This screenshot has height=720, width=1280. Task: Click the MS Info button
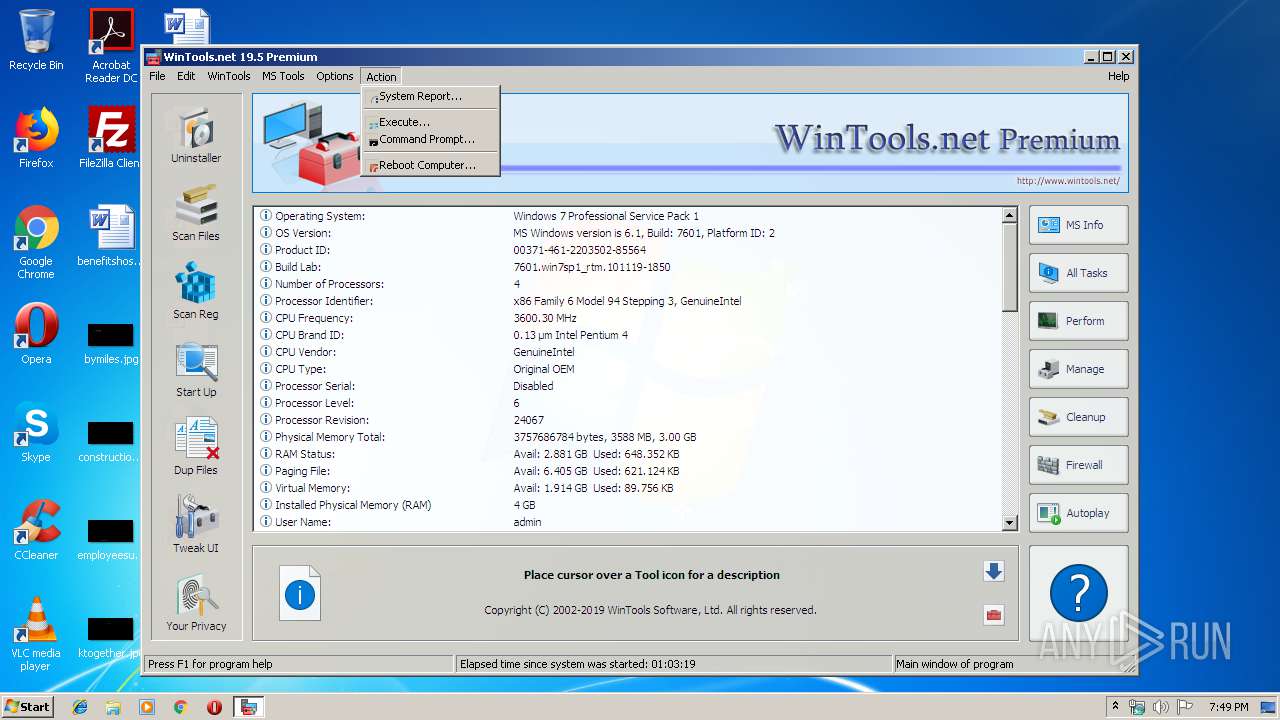[1079, 225]
